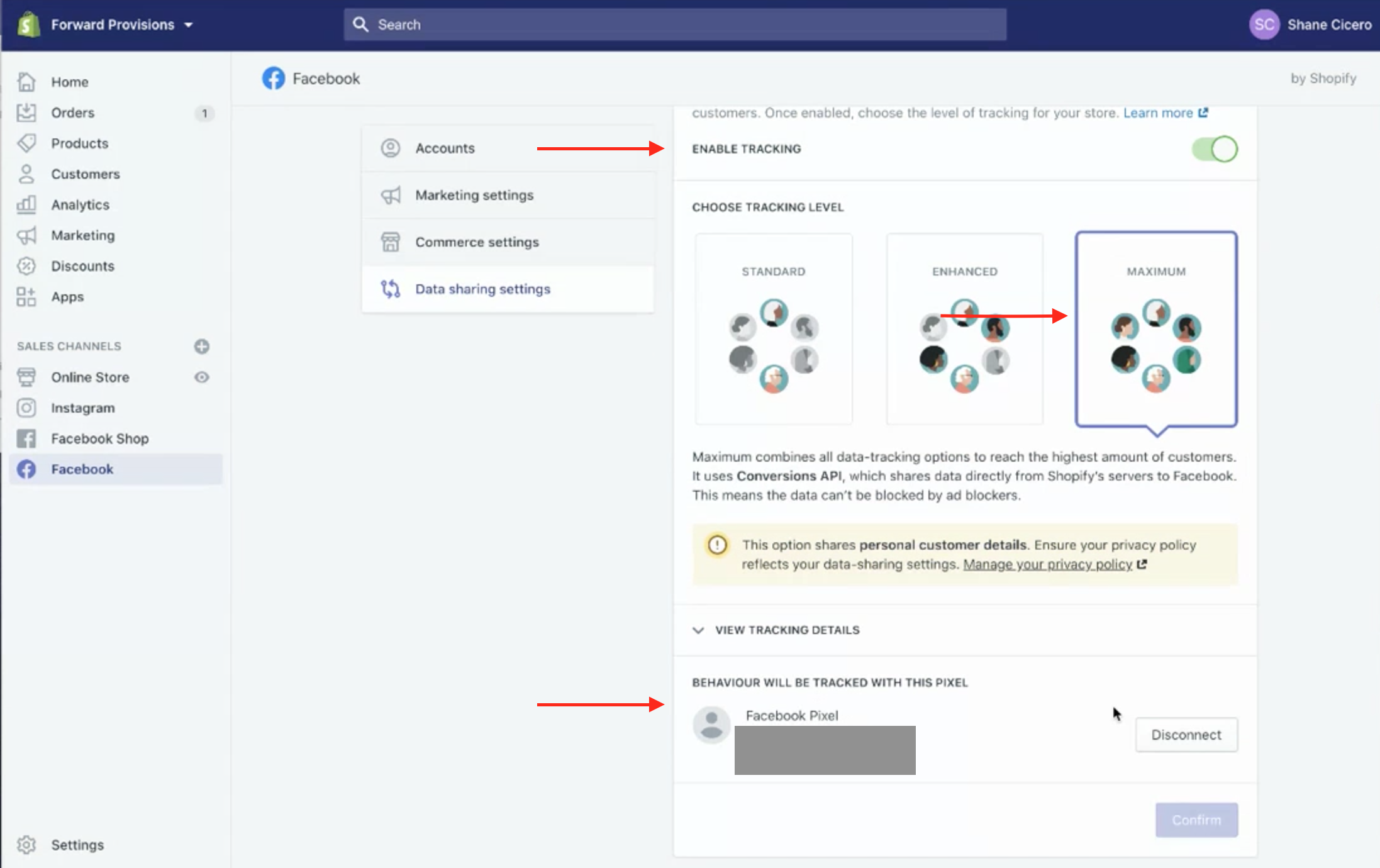
Task: Click the Discounts percent icon
Action: [x=26, y=266]
